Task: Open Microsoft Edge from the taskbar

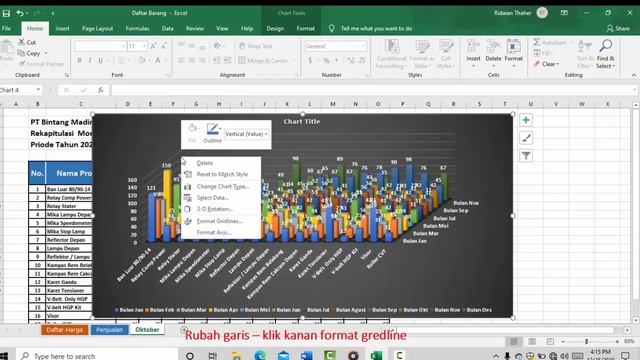Action: tap(260, 356)
